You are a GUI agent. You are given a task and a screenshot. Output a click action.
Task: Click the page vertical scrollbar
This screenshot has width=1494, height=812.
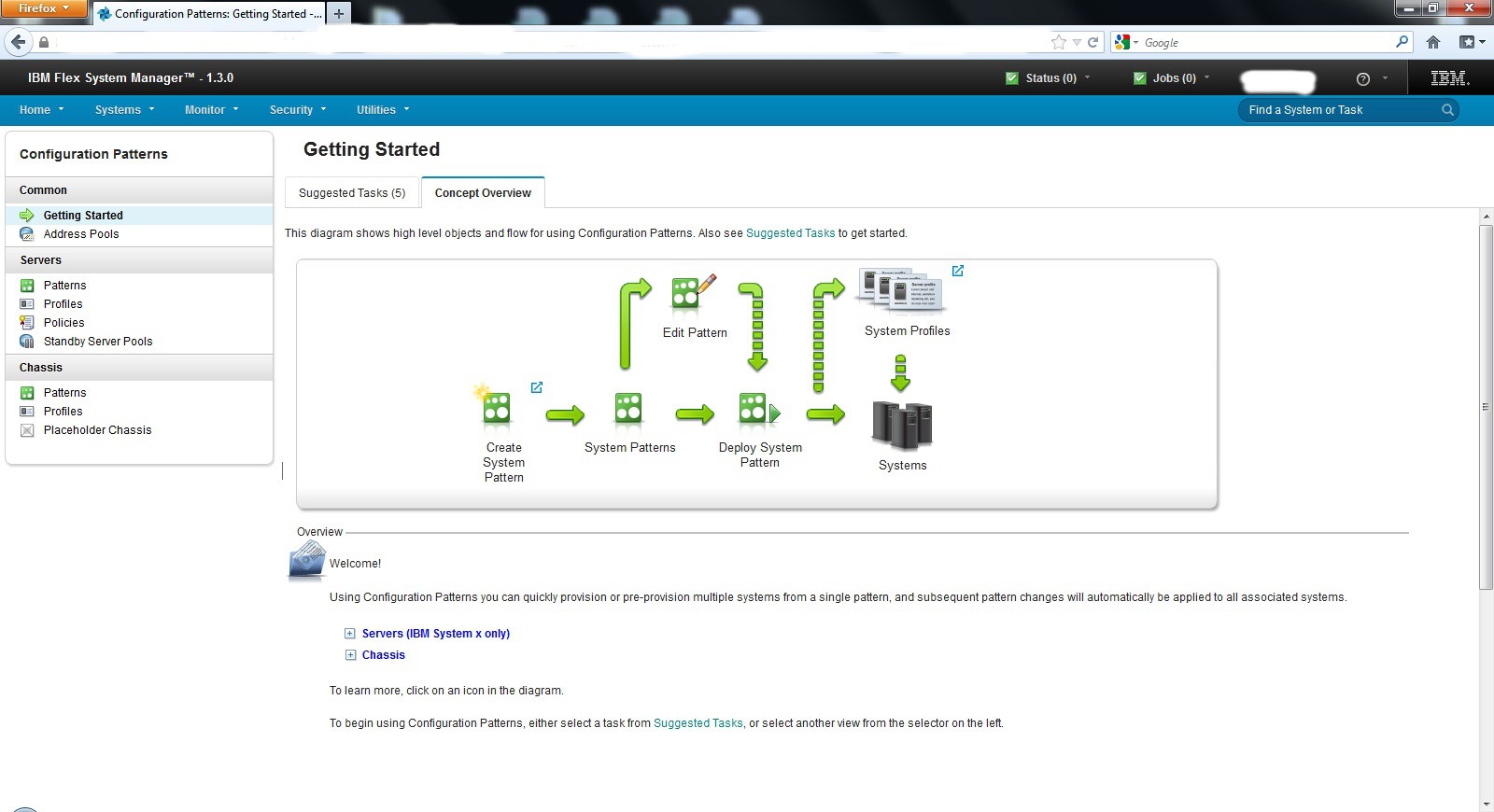1487,407
